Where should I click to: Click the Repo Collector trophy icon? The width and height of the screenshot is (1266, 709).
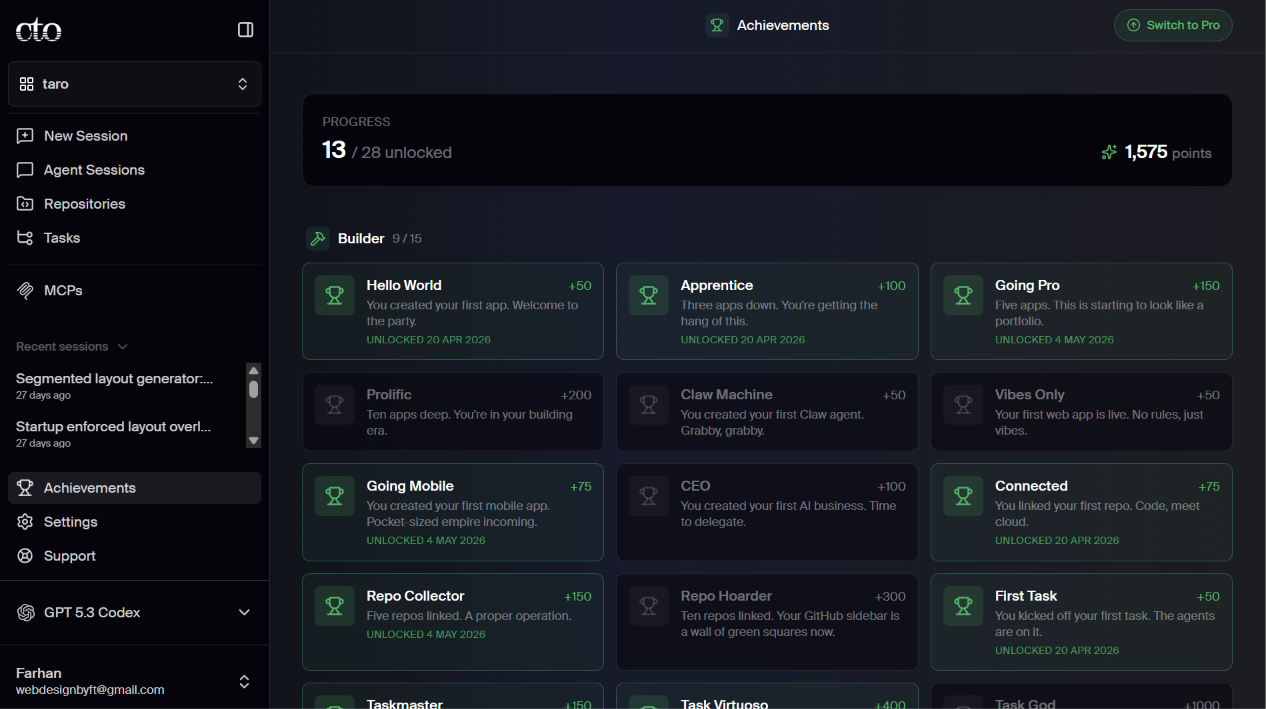coord(335,606)
